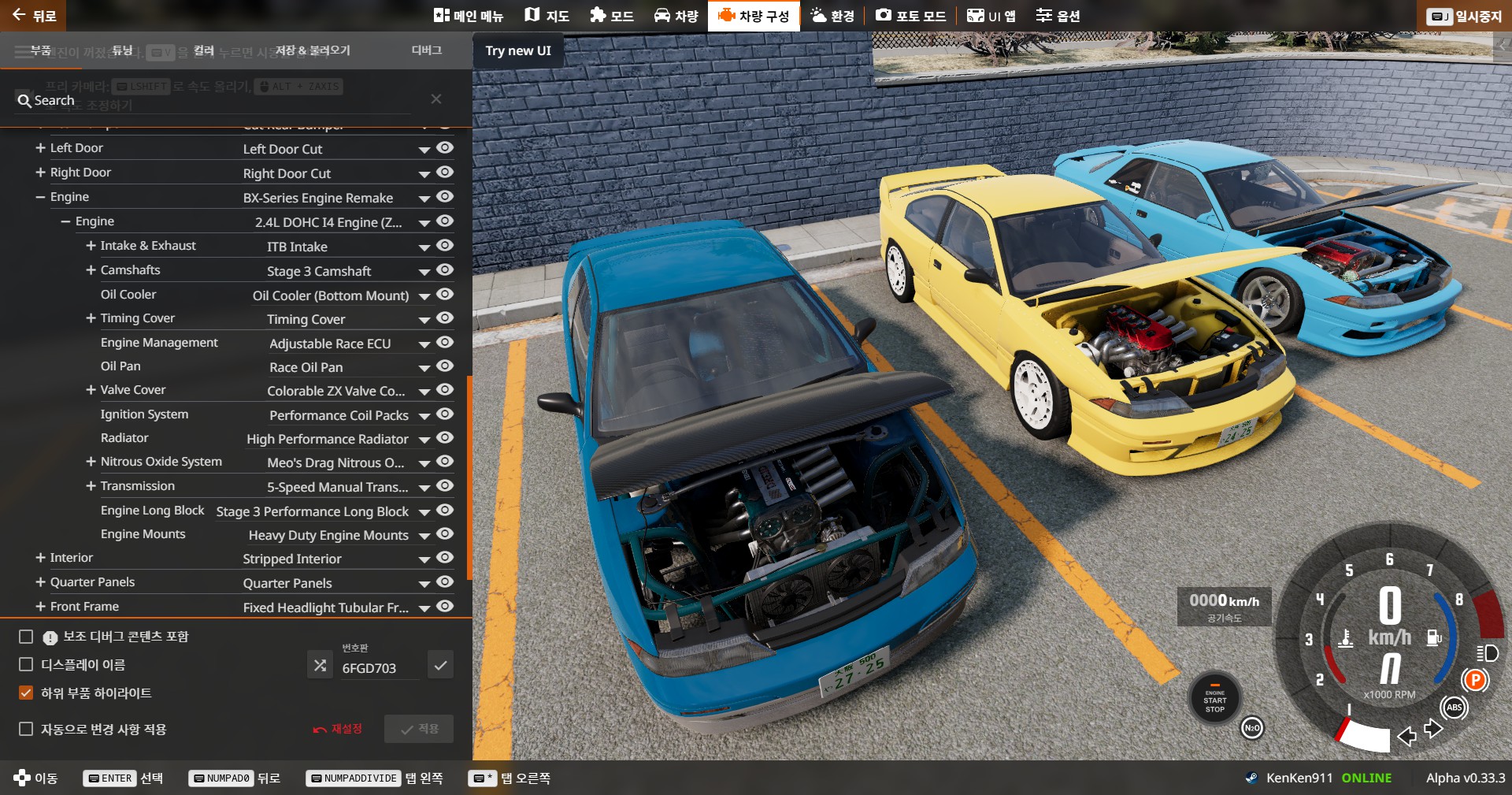Click the search magnifier icon
Screen dimensions: 1512x795
tap(24, 101)
